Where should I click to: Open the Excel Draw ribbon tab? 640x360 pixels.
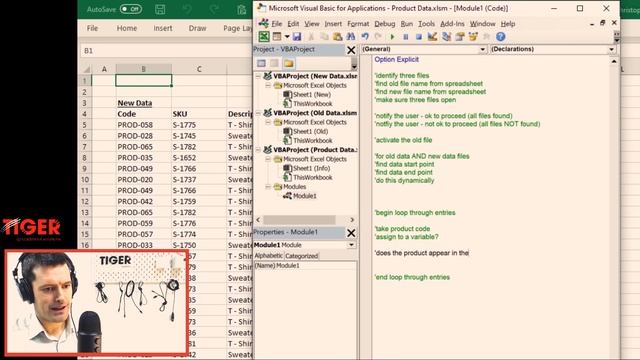[197, 28]
